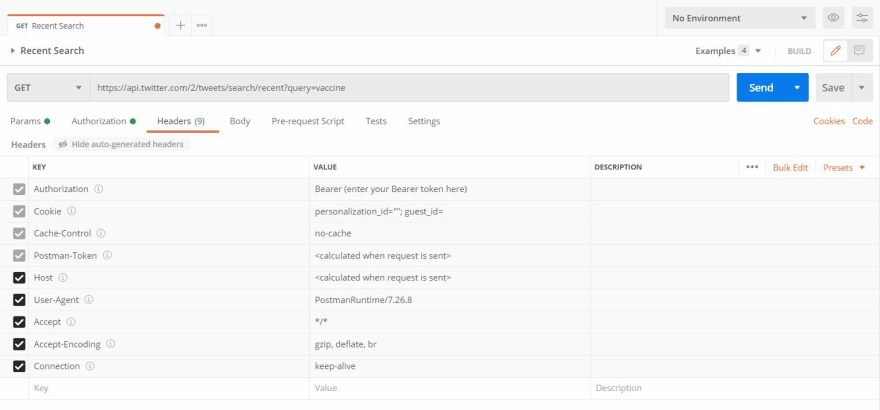Open the comments icon beside the pencil
The width and height of the screenshot is (880, 410).
point(859,50)
